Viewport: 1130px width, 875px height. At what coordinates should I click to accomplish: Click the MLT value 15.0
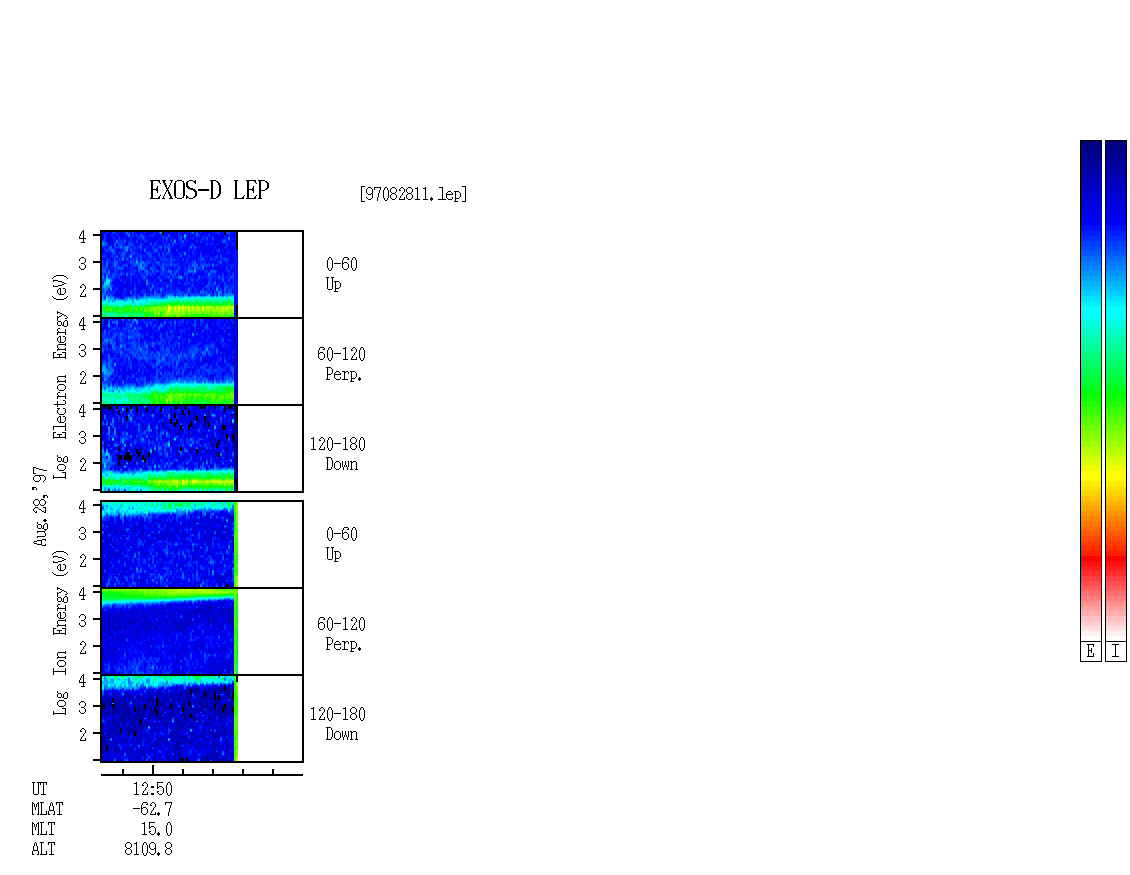[x=156, y=830]
